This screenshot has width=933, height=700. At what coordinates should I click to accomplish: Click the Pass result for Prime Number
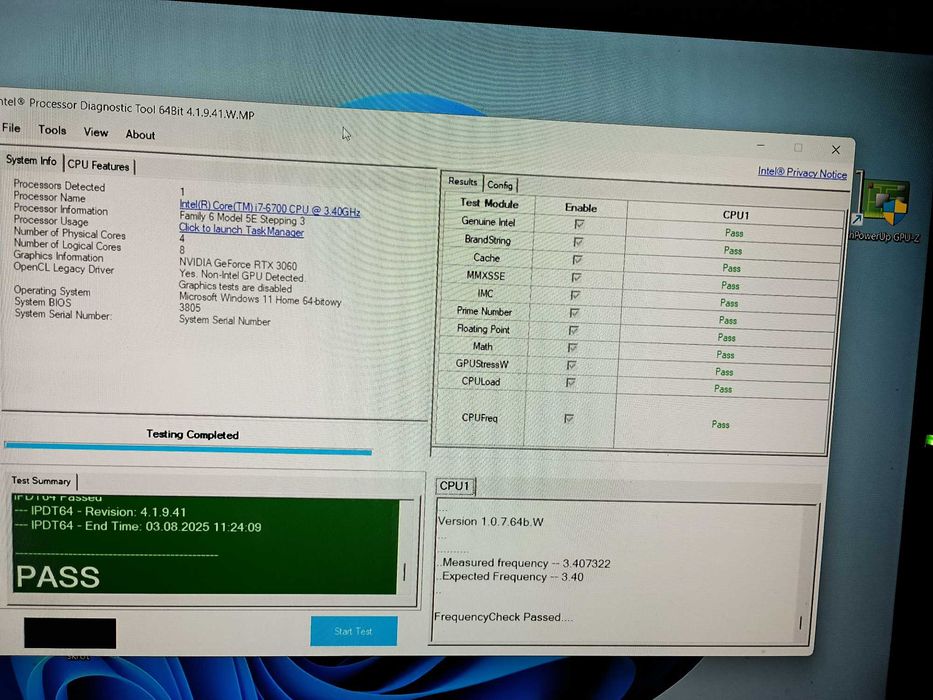click(x=728, y=320)
